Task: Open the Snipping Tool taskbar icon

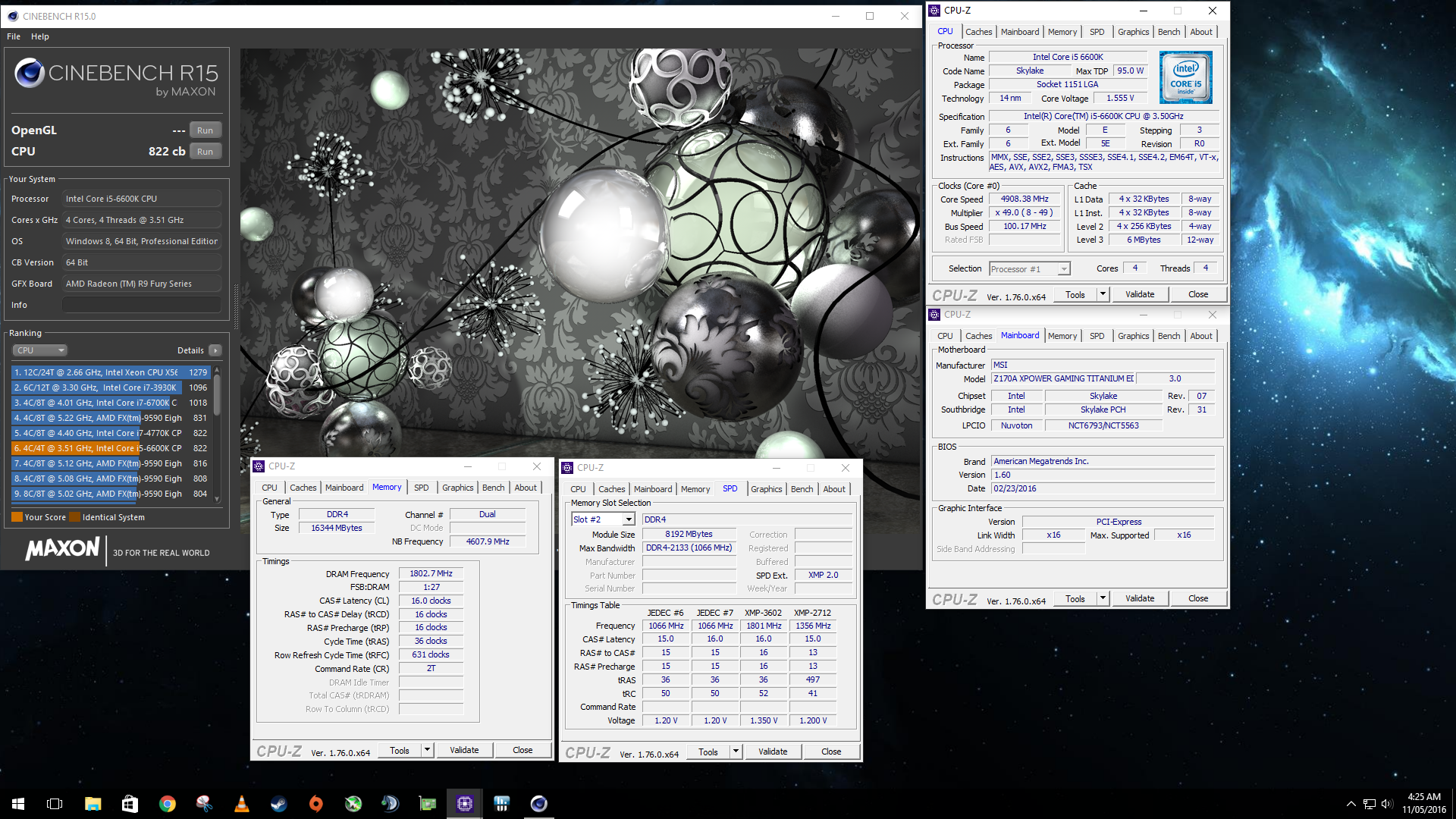Action: [x=204, y=804]
